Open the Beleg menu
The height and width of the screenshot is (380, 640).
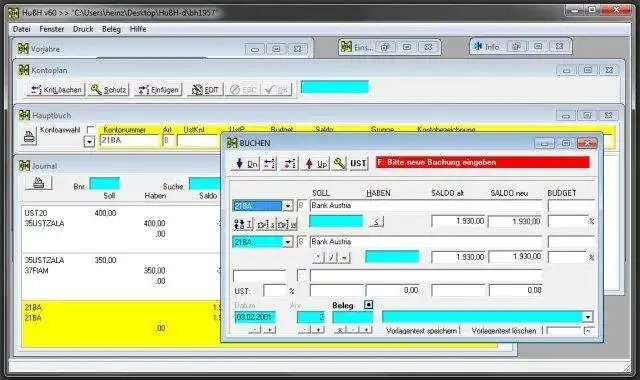click(x=111, y=29)
